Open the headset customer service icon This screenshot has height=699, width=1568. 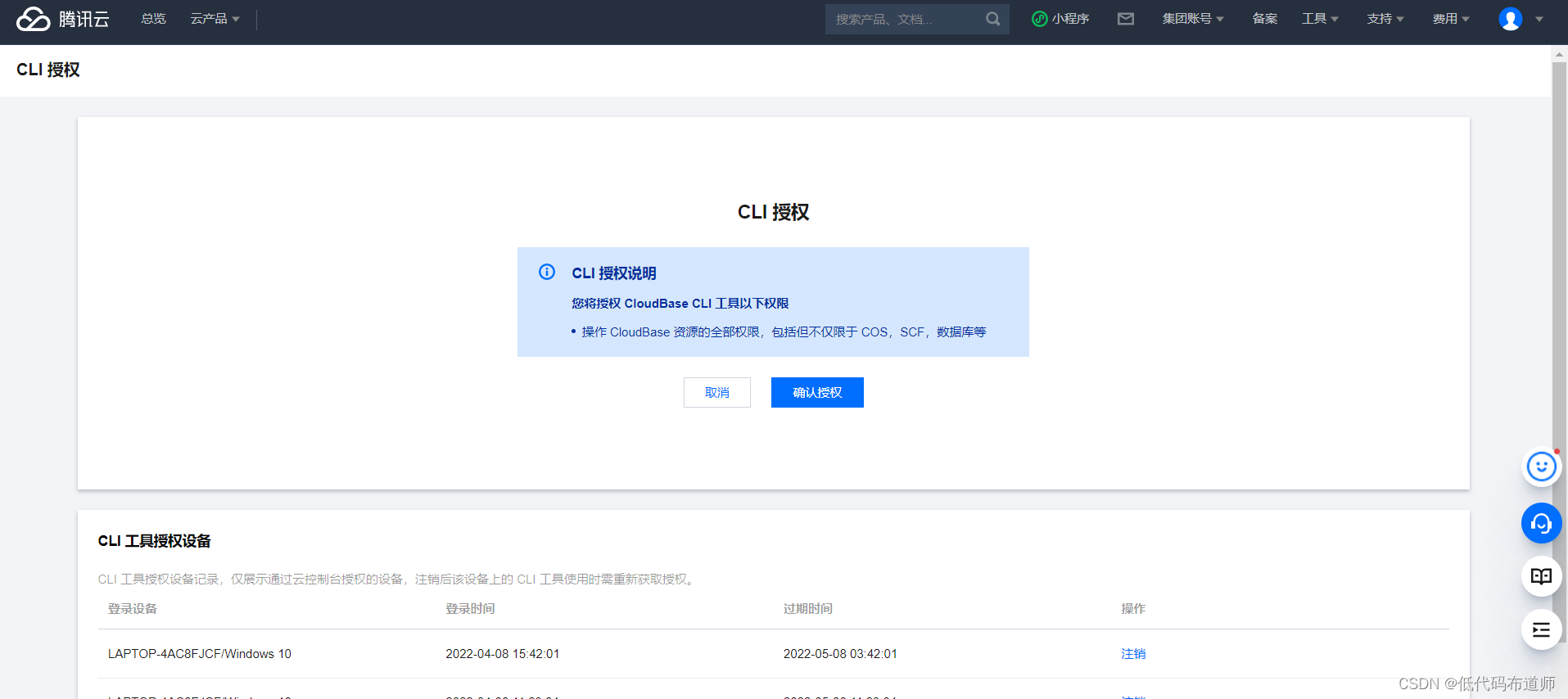(x=1541, y=523)
